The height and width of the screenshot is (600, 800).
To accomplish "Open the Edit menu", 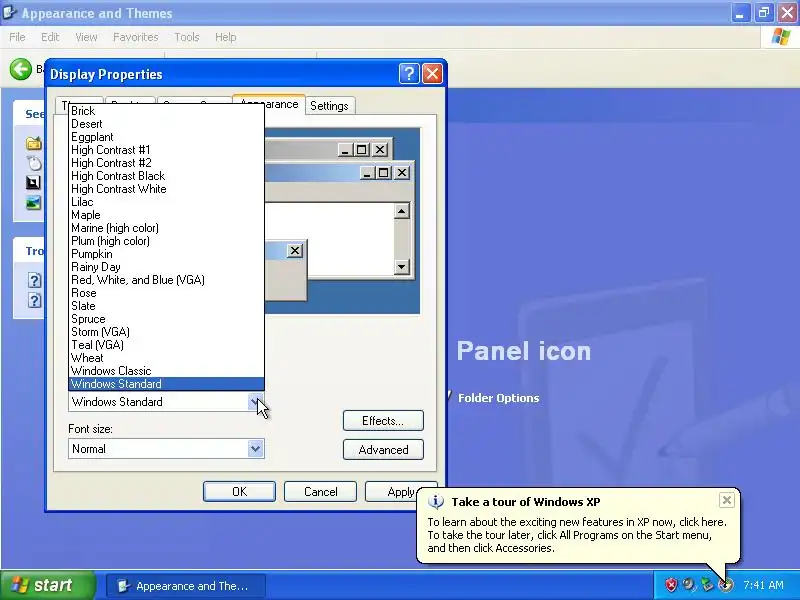I will (x=50, y=37).
